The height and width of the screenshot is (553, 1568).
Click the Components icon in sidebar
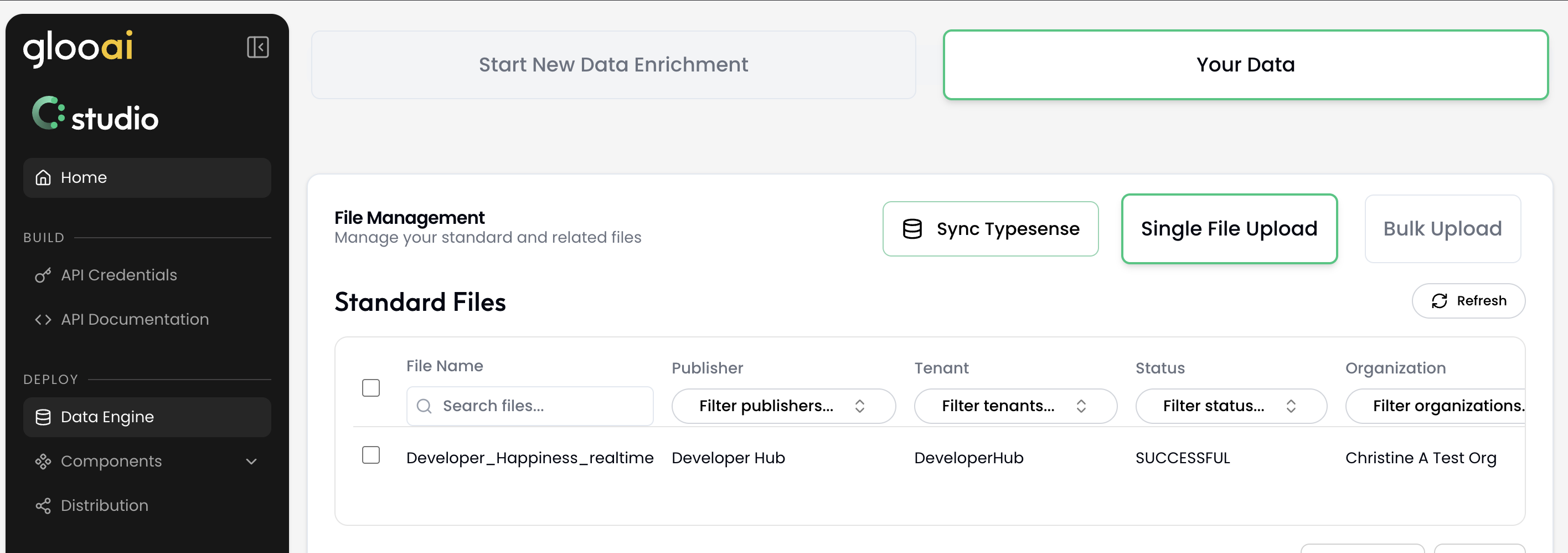point(43,461)
